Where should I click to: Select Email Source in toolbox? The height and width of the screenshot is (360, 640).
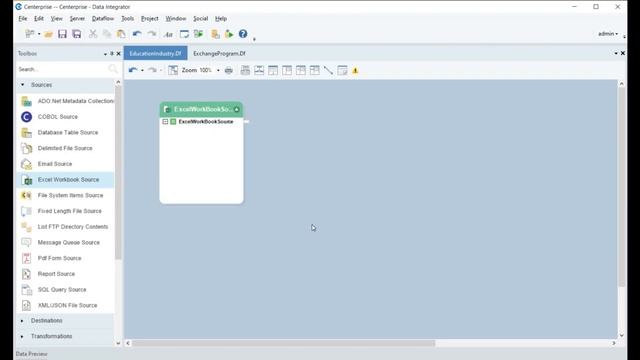[66, 164]
